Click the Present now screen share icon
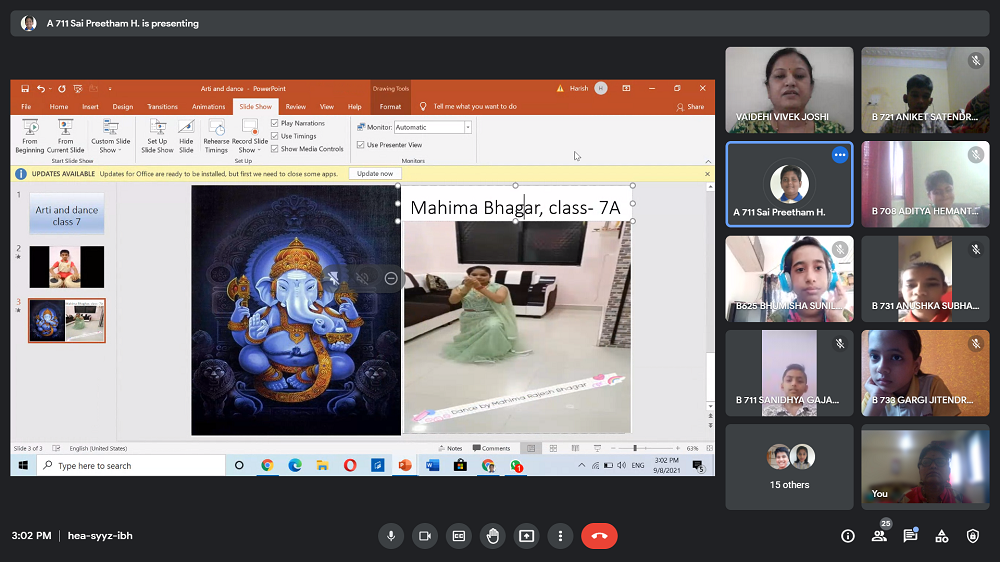The height and width of the screenshot is (562, 1000). [x=527, y=536]
